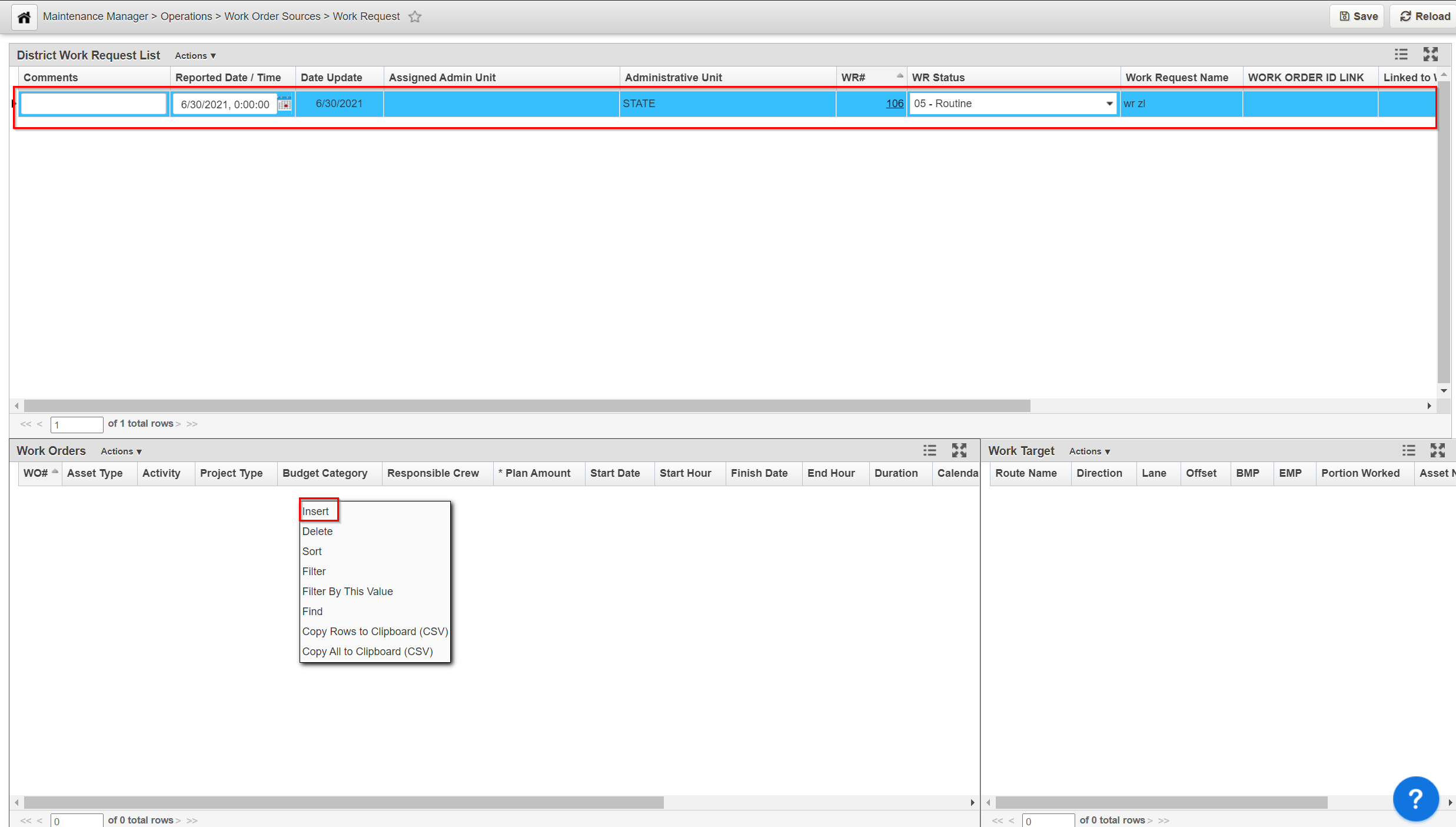Open list view icon in Work Target panel
1456x827 pixels.
coord(1408,451)
